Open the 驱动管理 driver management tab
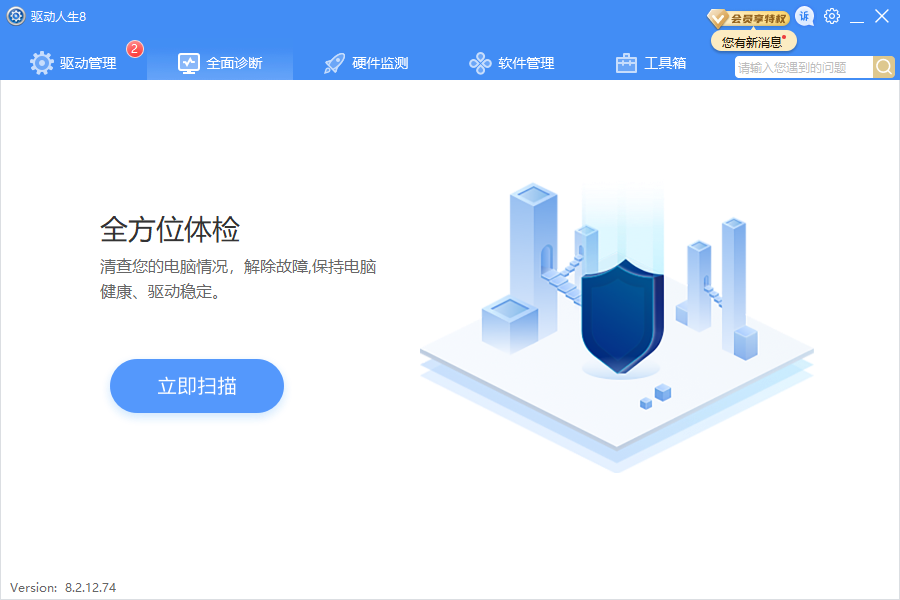The image size is (900, 600). pyautogui.click(x=74, y=63)
